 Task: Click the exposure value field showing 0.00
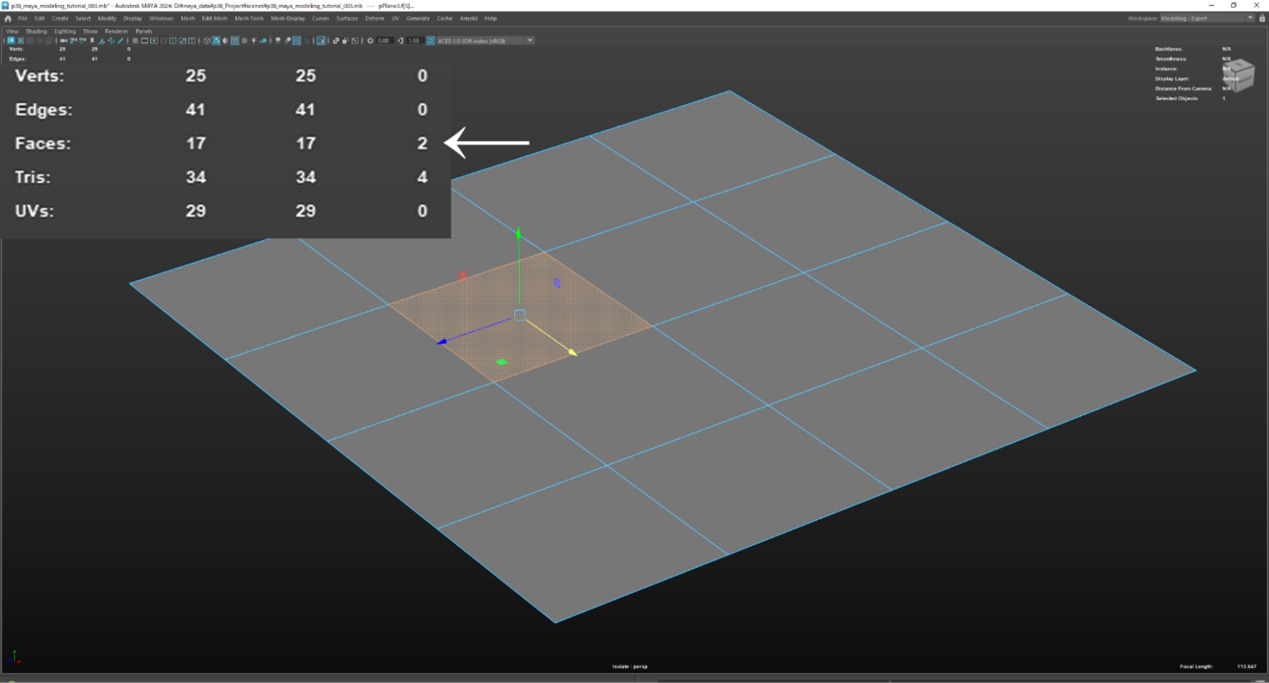tap(384, 41)
